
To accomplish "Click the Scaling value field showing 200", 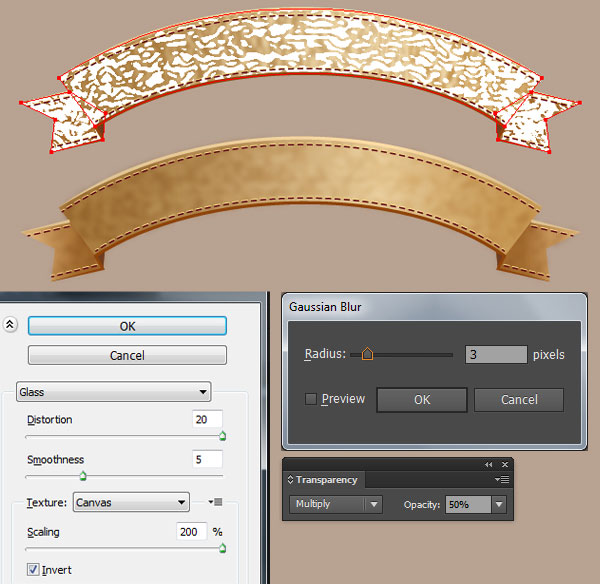I will tap(191, 531).
